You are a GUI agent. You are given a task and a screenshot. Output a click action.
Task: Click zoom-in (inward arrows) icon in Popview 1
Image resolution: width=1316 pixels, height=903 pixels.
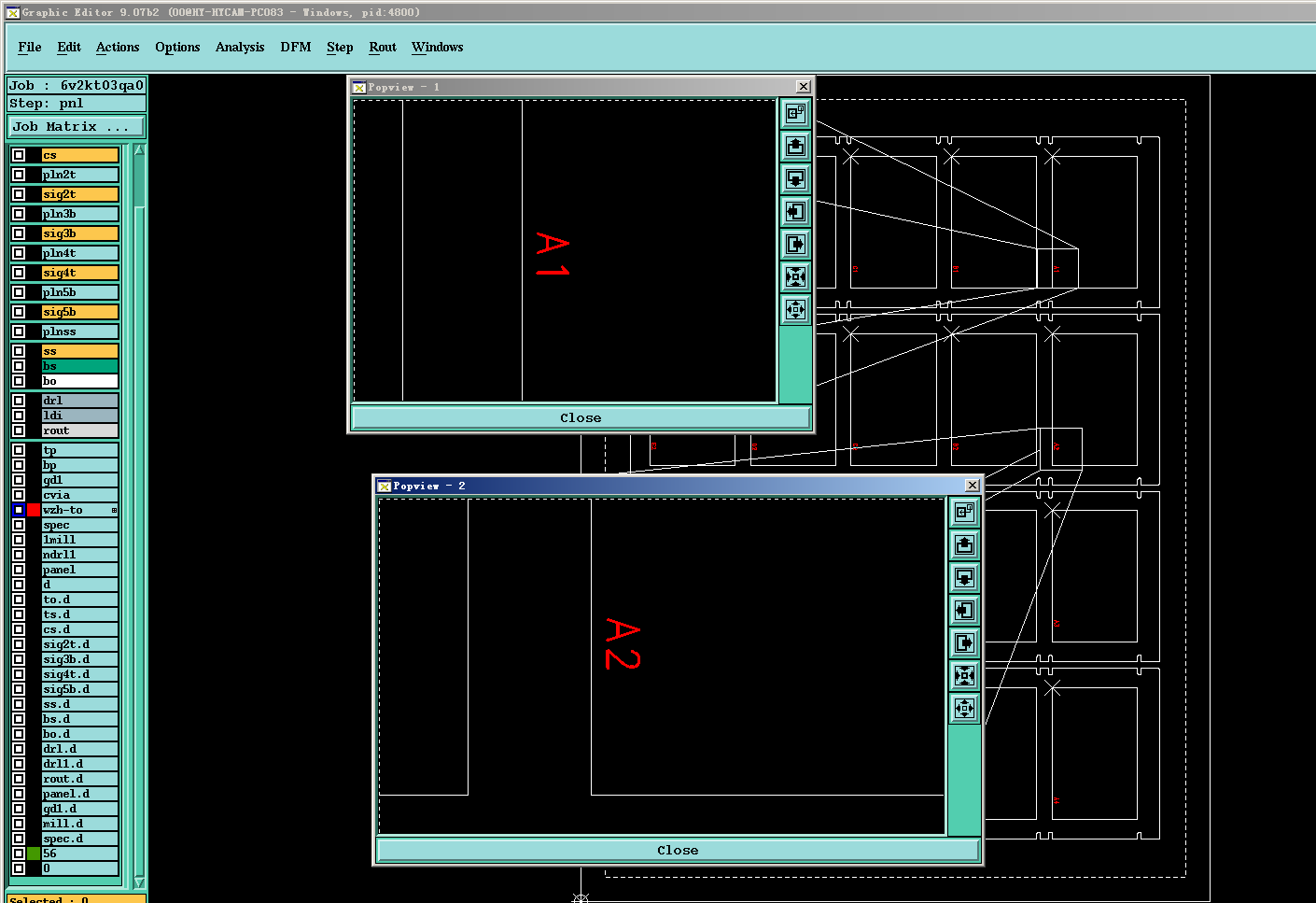[795, 276]
